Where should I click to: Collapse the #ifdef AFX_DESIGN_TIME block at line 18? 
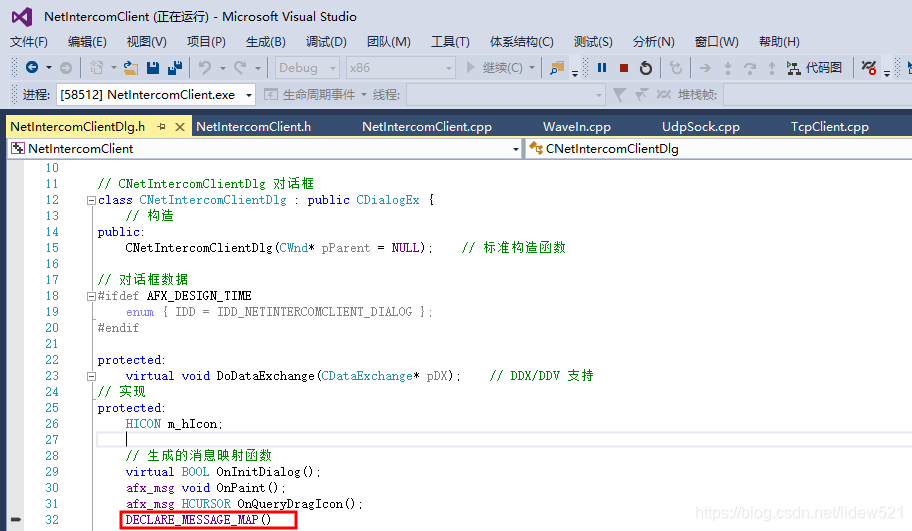tap(91, 297)
